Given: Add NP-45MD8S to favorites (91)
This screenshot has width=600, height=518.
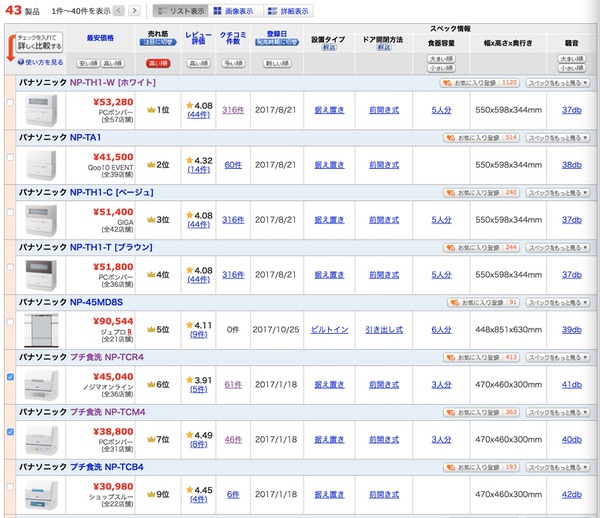Looking at the screenshot, I should [x=483, y=302].
